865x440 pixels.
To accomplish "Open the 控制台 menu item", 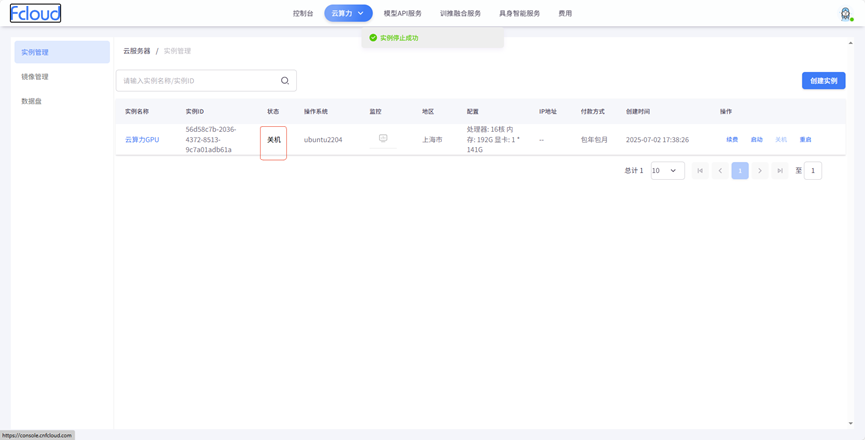I will (303, 13).
